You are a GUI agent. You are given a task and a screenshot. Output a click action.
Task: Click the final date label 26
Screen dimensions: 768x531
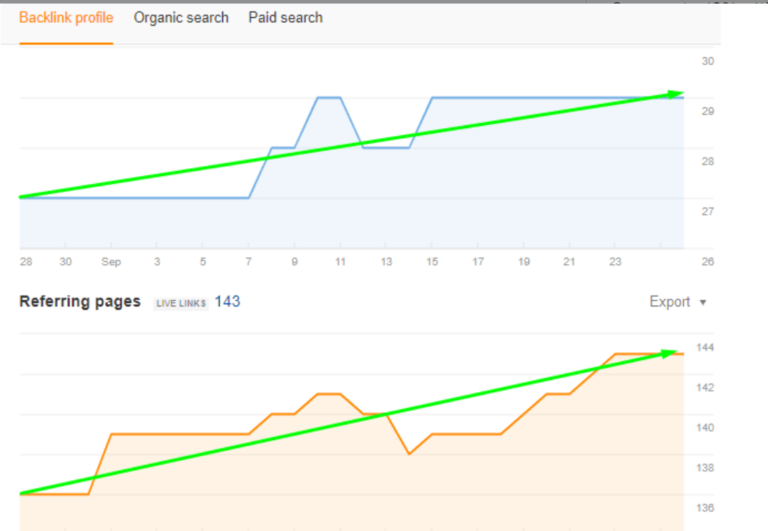click(x=707, y=262)
